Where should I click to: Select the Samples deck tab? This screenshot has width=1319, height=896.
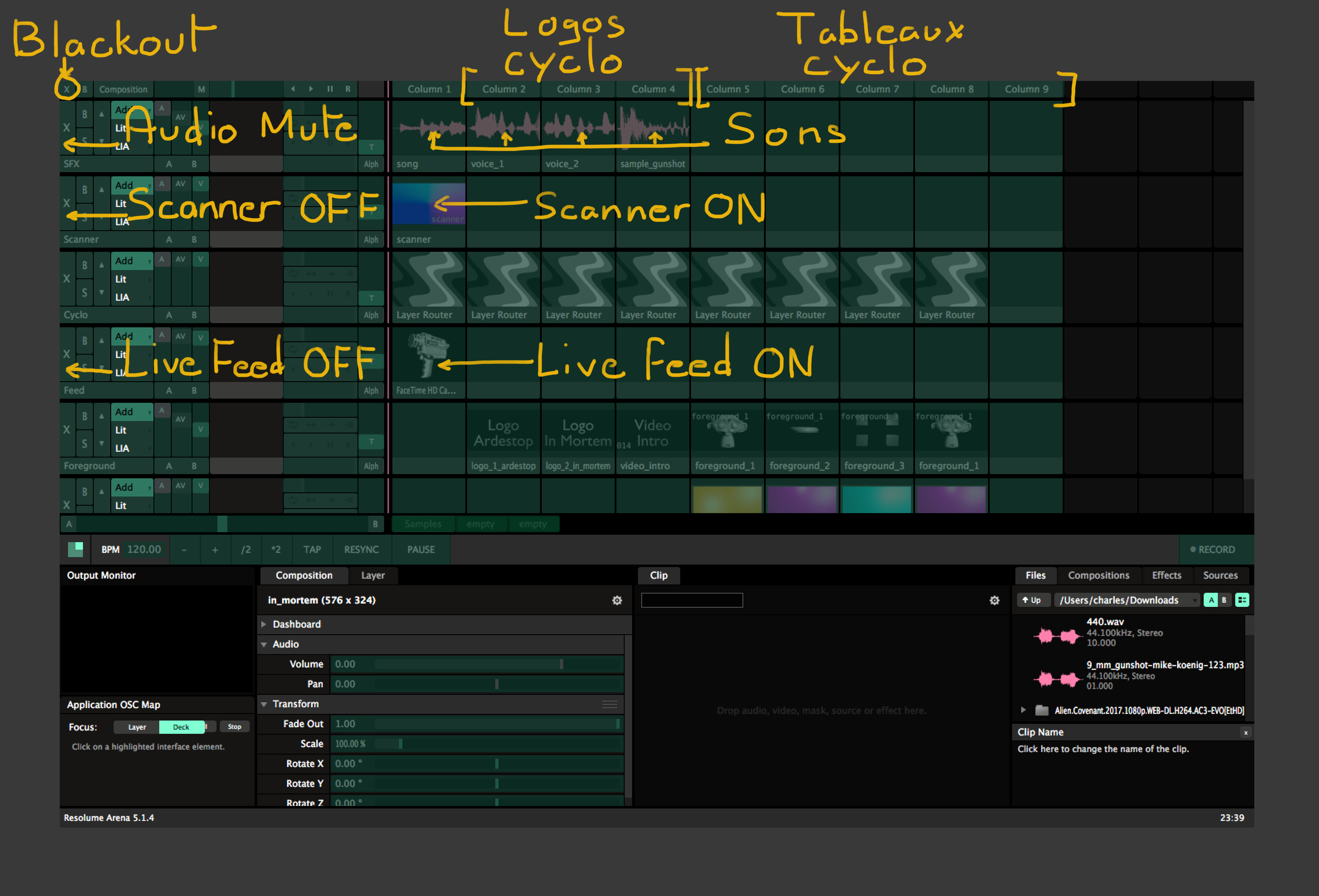pos(423,524)
